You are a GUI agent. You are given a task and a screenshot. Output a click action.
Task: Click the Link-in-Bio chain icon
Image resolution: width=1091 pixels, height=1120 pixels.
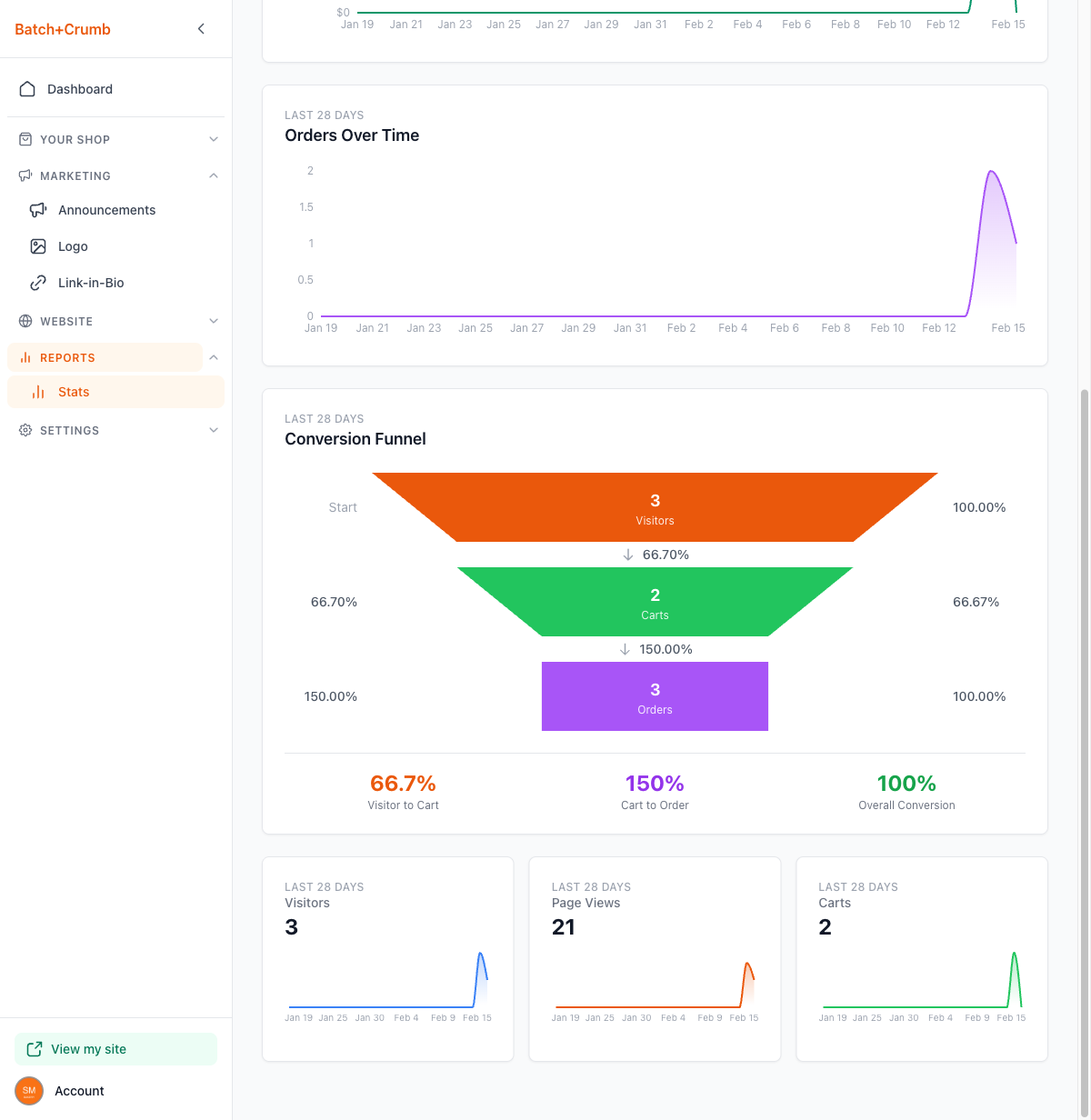pyautogui.click(x=38, y=283)
